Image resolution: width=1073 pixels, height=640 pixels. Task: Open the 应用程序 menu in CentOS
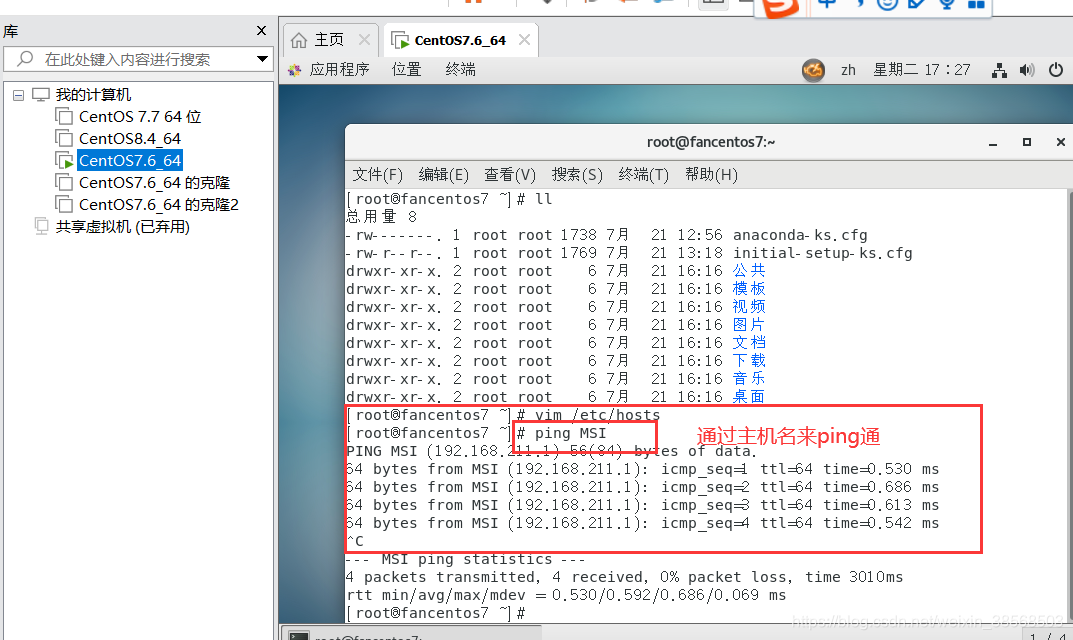339,69
